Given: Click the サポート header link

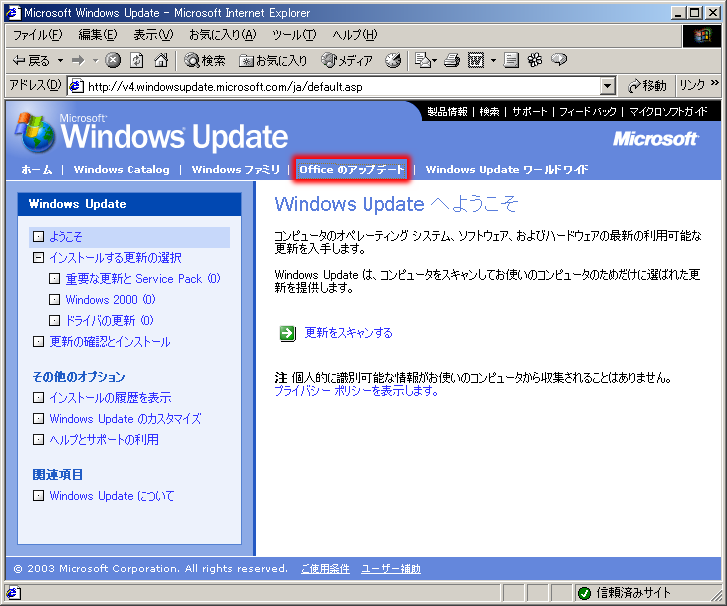Looking at the screenshot, I should tap(529, 112).
